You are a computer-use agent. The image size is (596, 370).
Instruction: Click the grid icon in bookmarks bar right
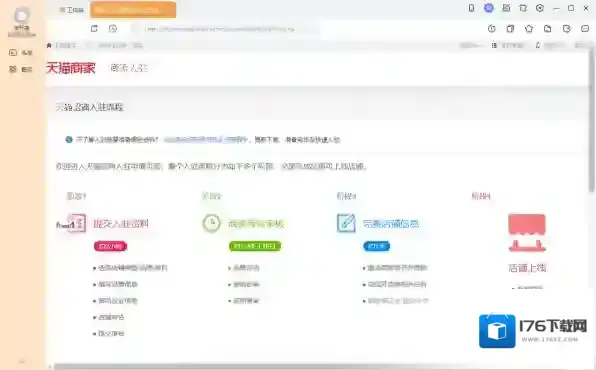pos(494,45)
